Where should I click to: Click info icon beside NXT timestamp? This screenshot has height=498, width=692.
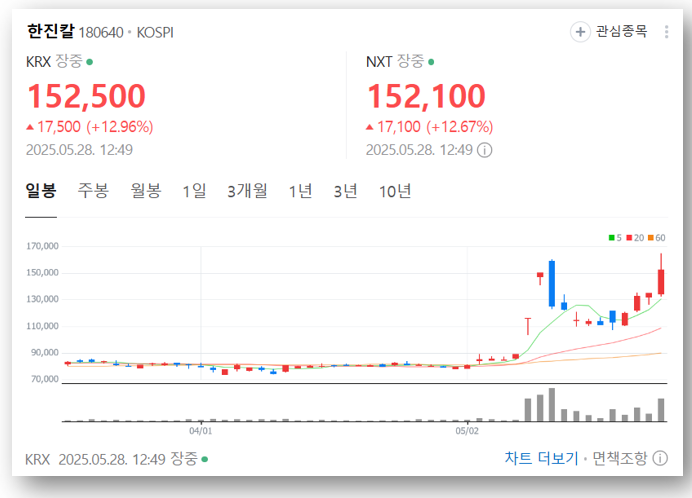click(x=485, y=150)
